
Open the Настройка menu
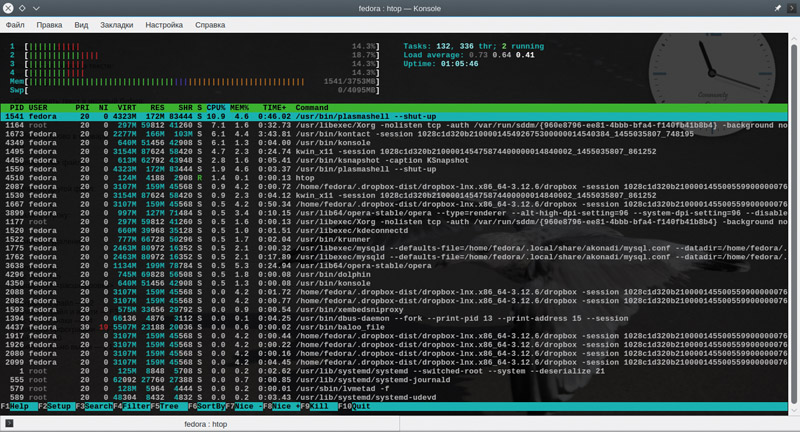click(x=164, y=24)
